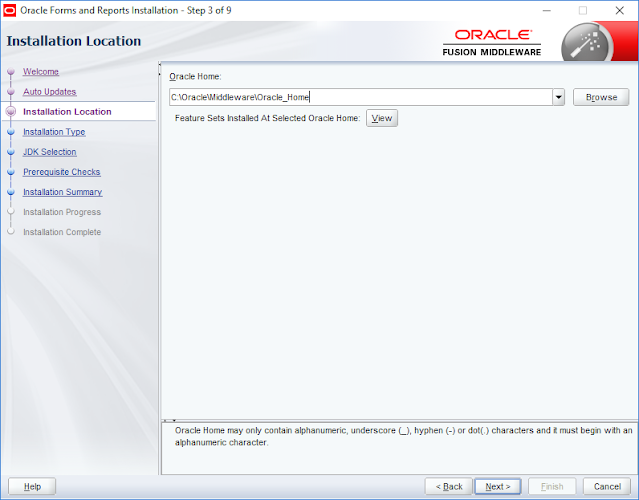Minimize the installer window
This screenshot has height=500, width=639.
tap(546, 11)
